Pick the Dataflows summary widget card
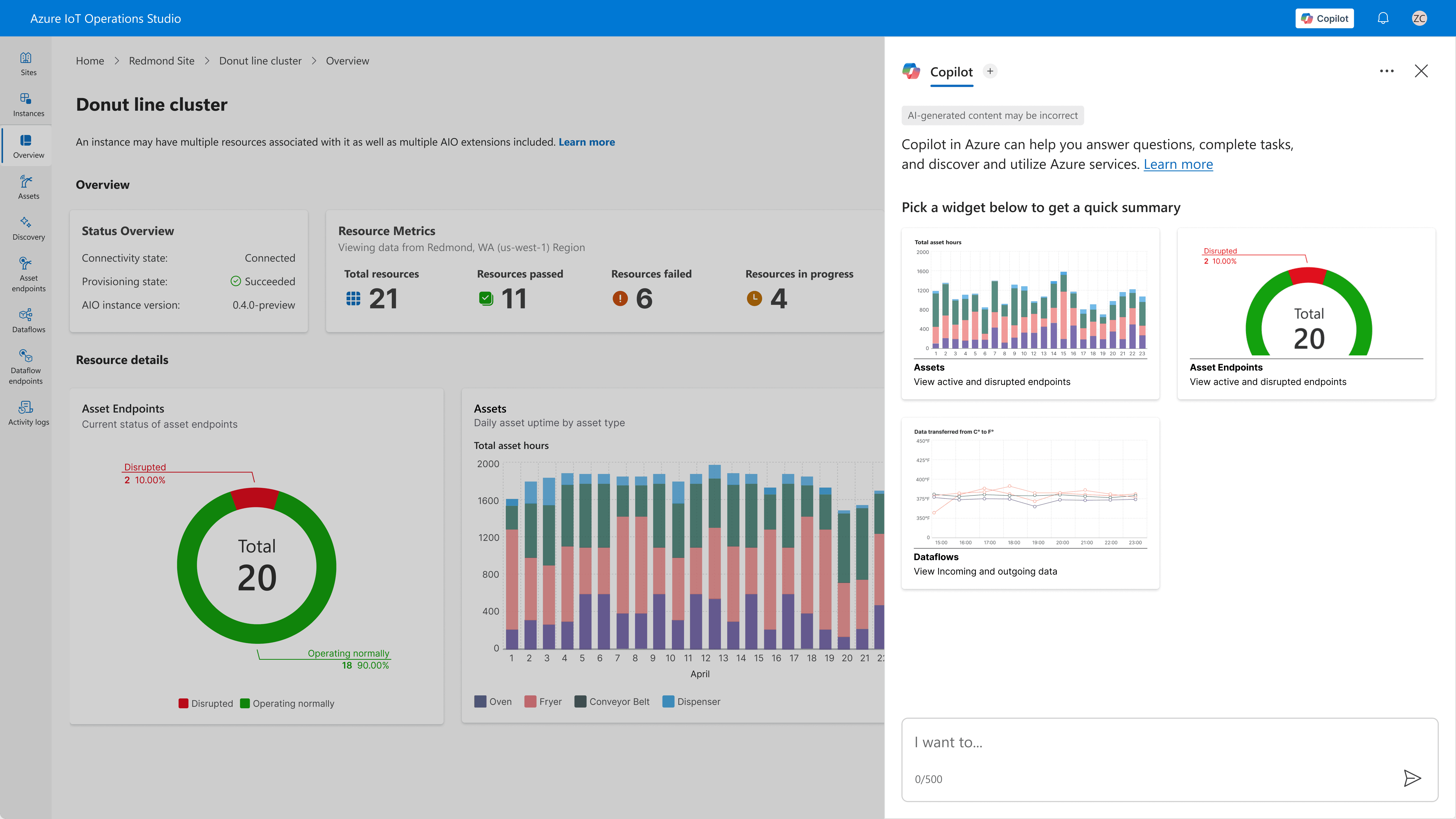Viewport: 1456px width, 819px height. tap(1030, 503)
